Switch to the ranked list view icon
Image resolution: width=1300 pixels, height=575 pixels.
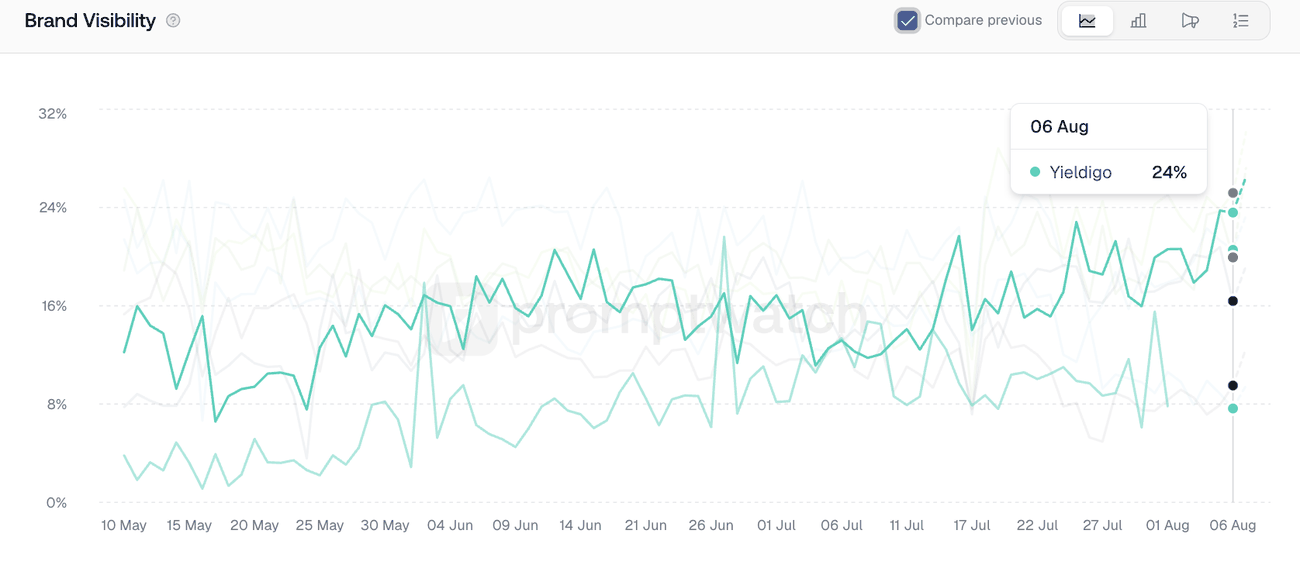[x=1240, y=20]
